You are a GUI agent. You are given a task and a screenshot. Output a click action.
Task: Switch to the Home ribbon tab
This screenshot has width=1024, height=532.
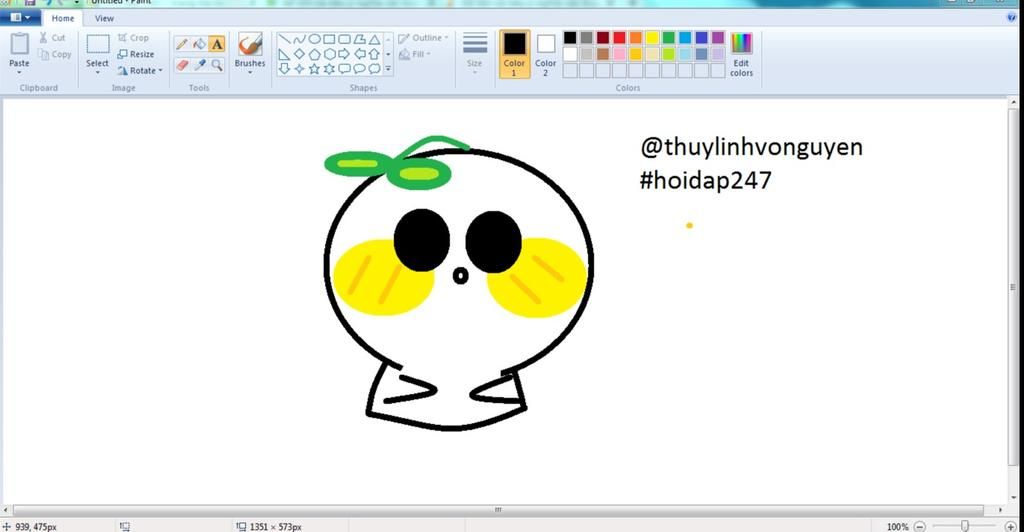(x=63, y=18)
